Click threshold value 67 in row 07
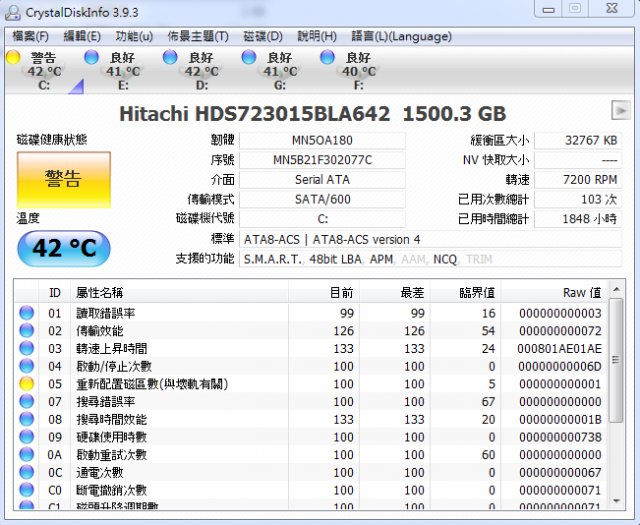The image size is (640, 525). coord(488,402)
